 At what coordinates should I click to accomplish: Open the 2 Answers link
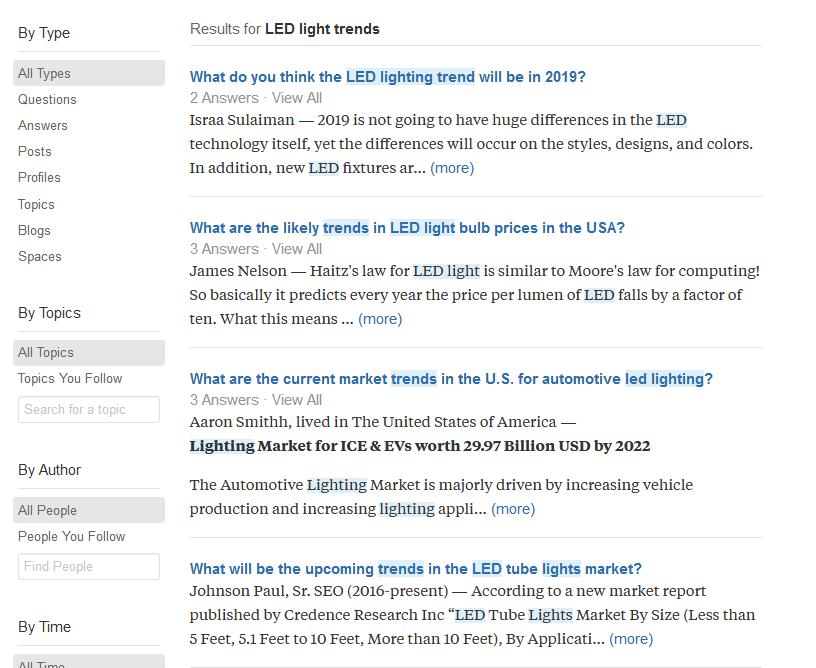tap(224, 98)
